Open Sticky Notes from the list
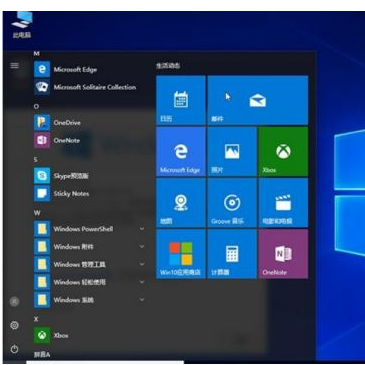Screen dimensions: 365x365 click(x=90, y=194)
